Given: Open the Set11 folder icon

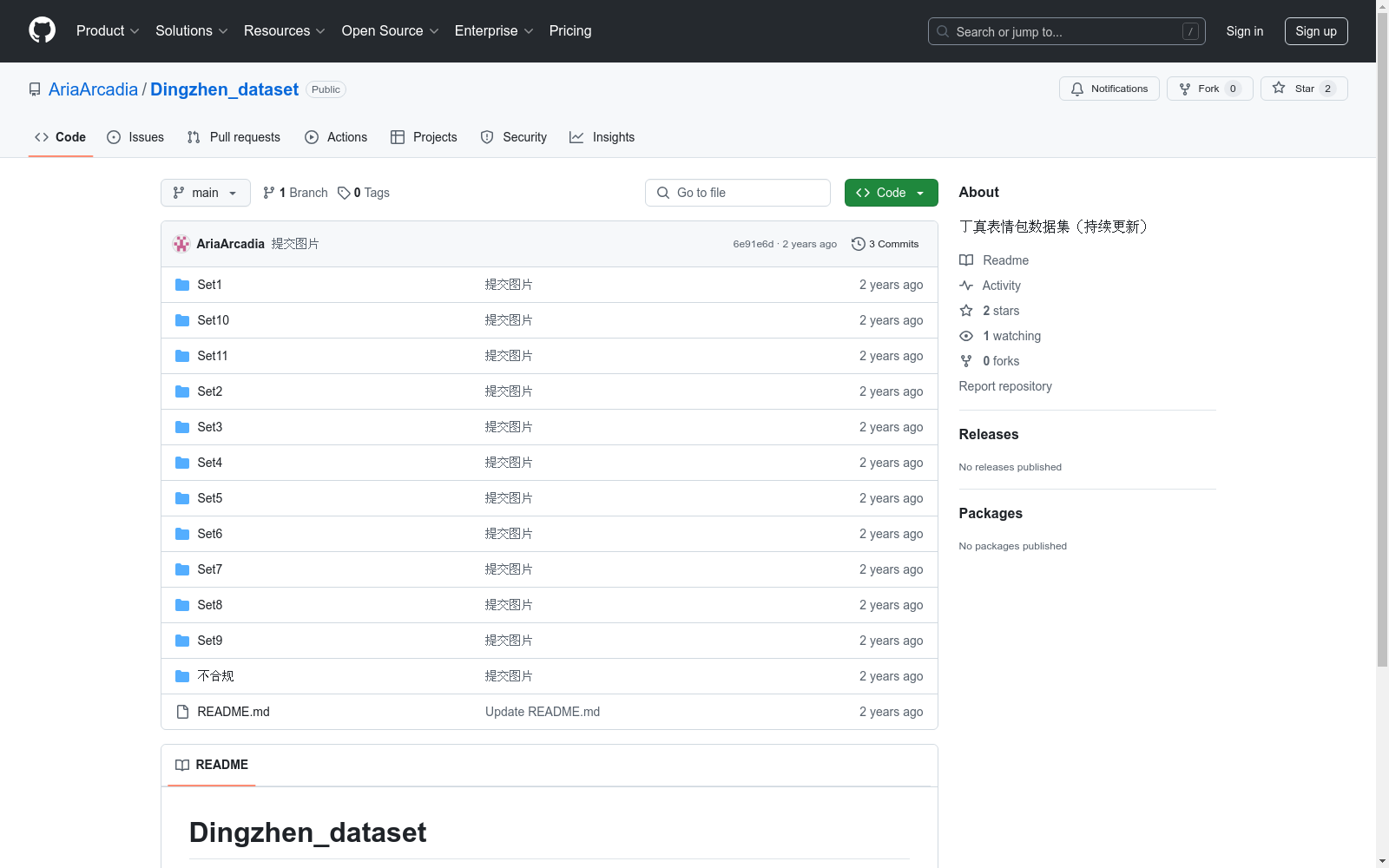Looking at the screenshot, I should coord(182,356).
